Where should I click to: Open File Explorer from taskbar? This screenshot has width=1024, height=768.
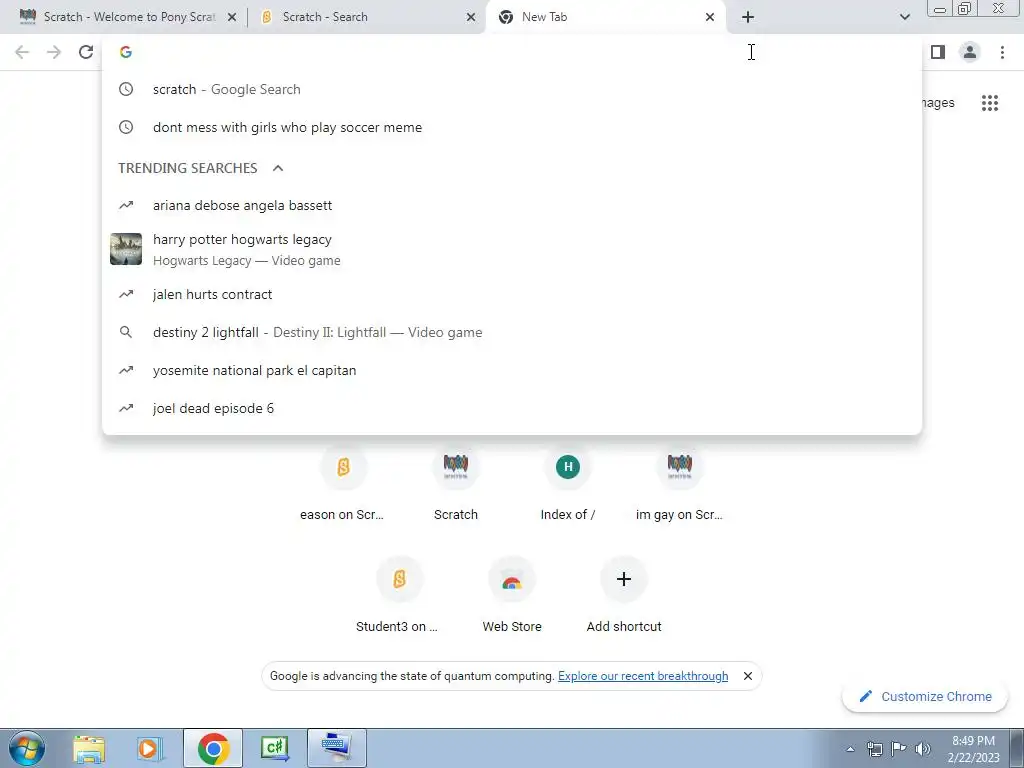click(89, 748)
